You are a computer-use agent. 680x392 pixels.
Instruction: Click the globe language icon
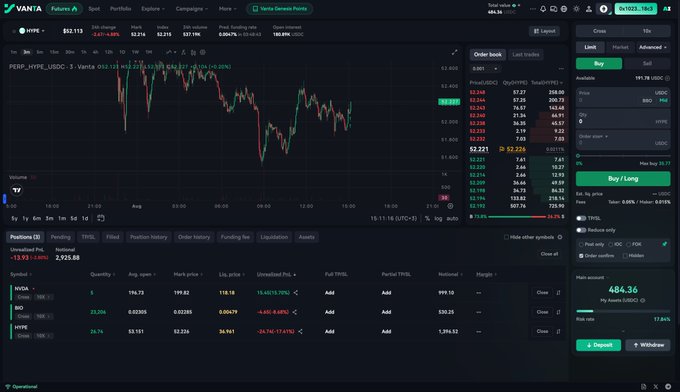click(564, 9)
